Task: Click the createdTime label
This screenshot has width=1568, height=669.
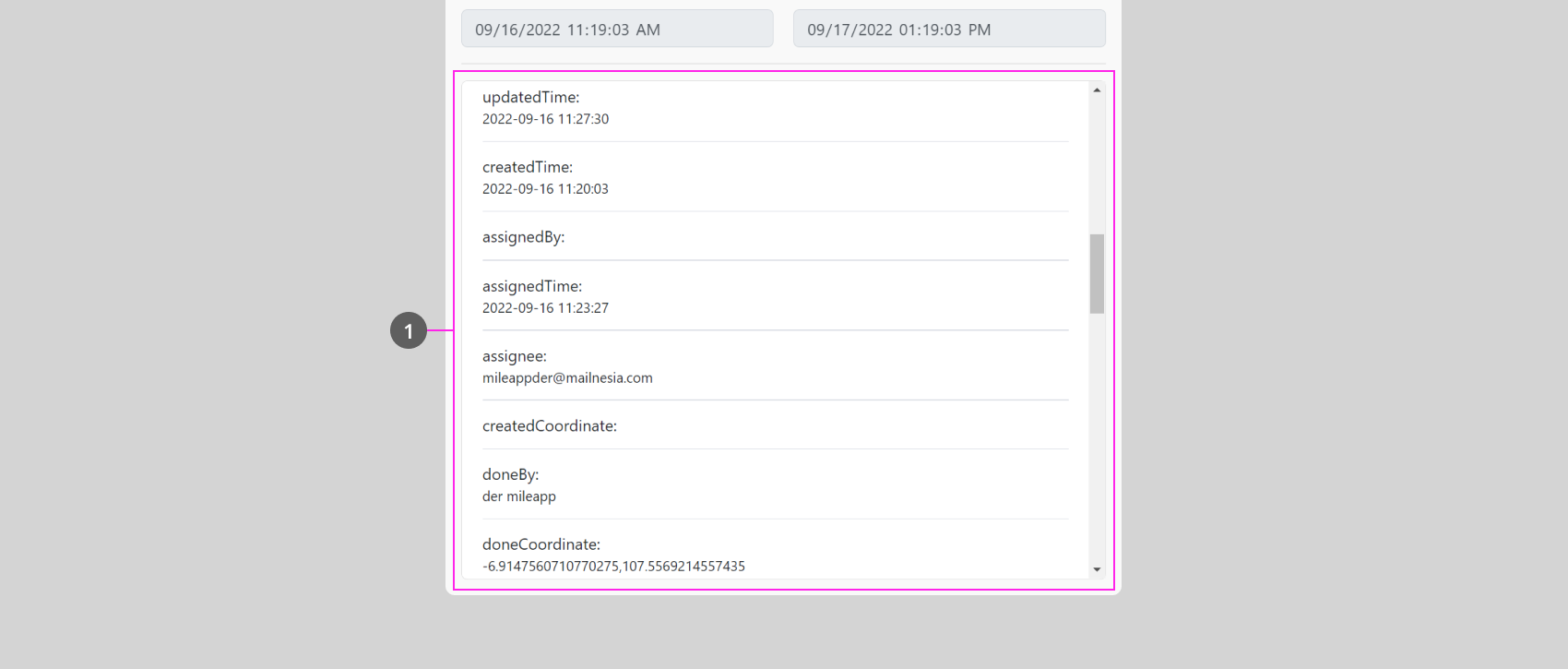Action: [x=528, y=167]
